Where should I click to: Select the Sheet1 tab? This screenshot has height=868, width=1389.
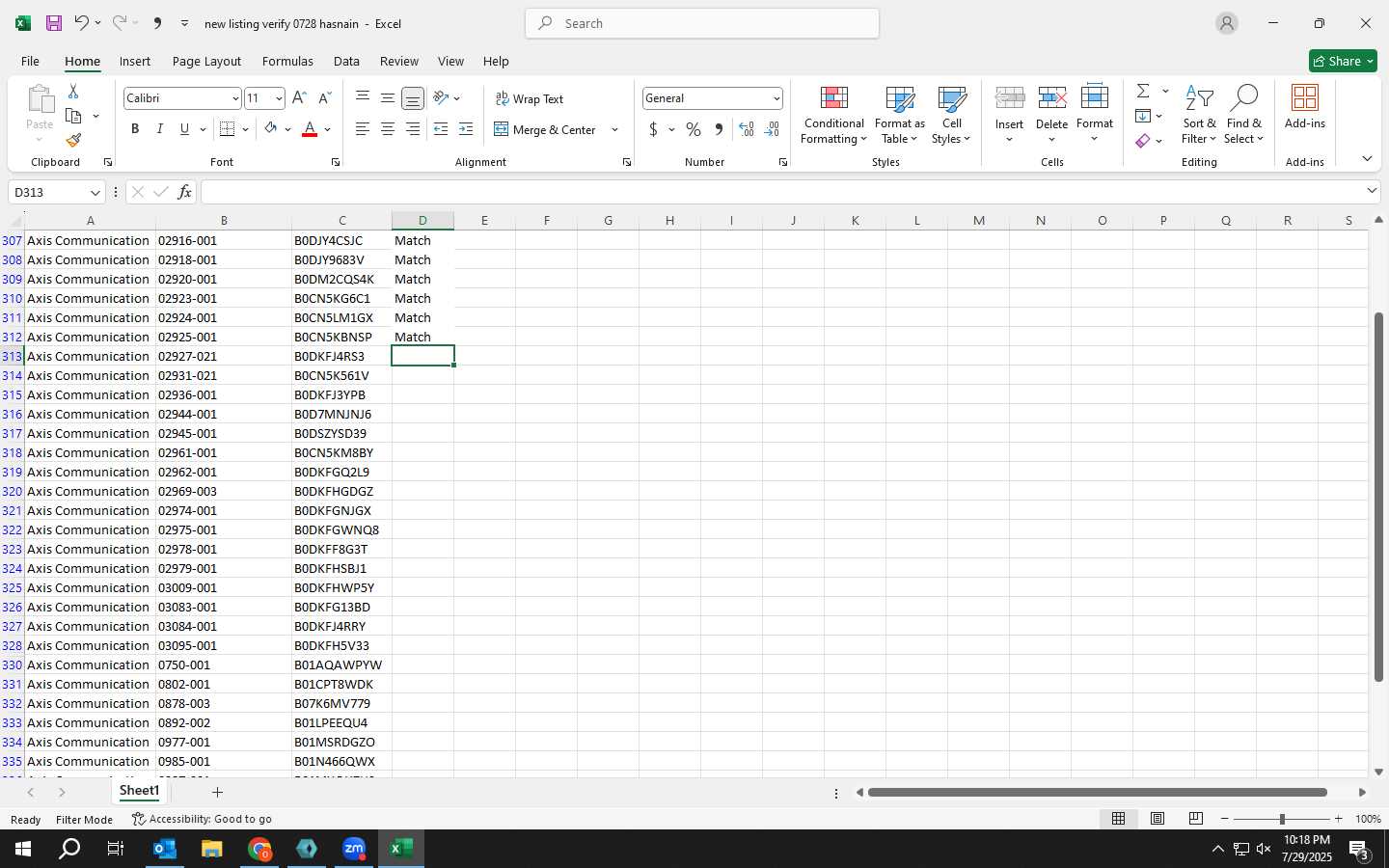pos(139,791)
